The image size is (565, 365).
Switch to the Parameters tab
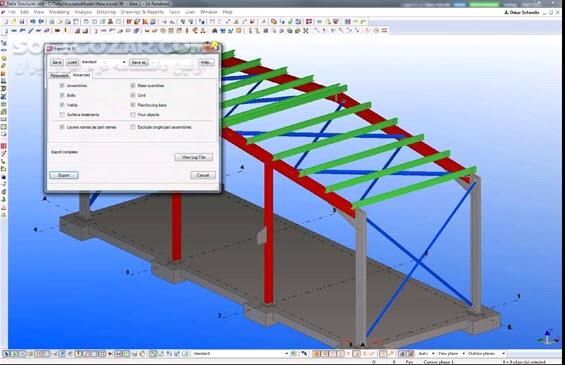click(59, 76)
